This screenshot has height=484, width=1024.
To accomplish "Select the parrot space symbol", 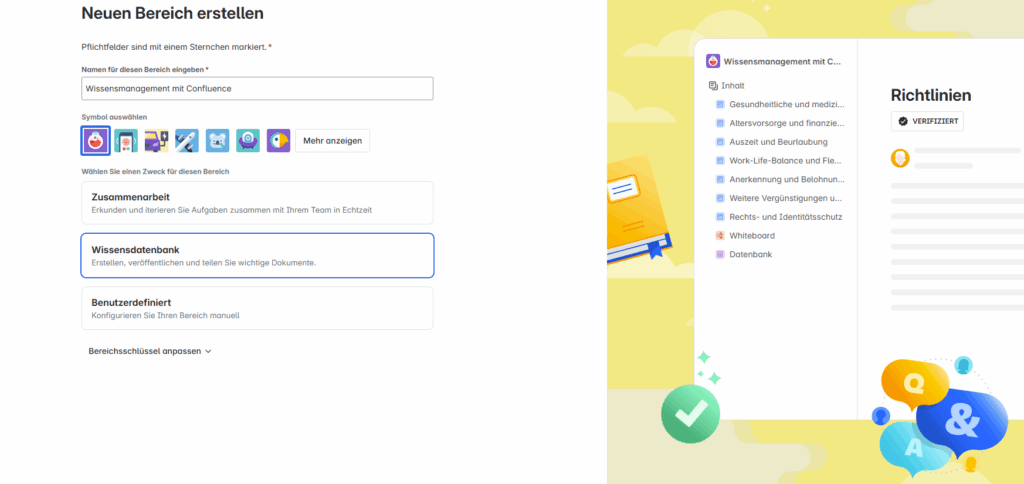I will [x=278, y=140].
